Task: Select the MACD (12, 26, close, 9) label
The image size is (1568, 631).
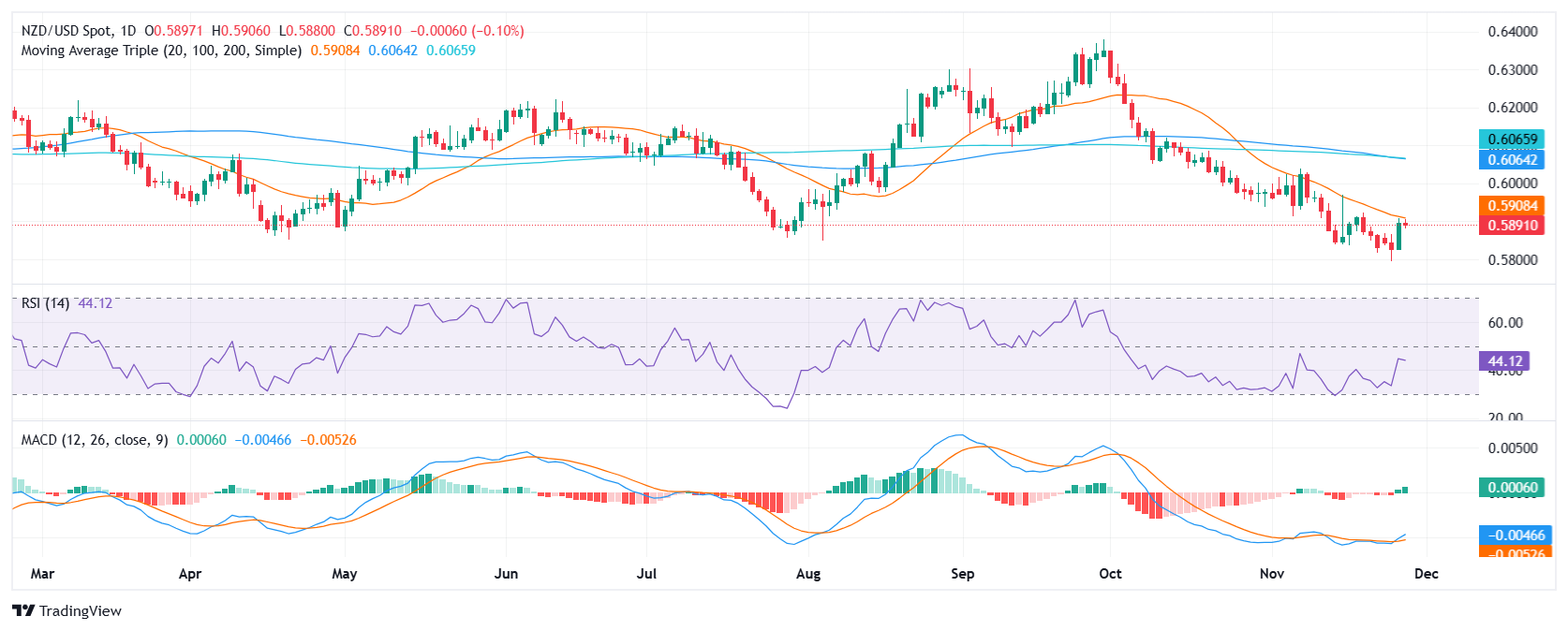Action: click(95, 440)
